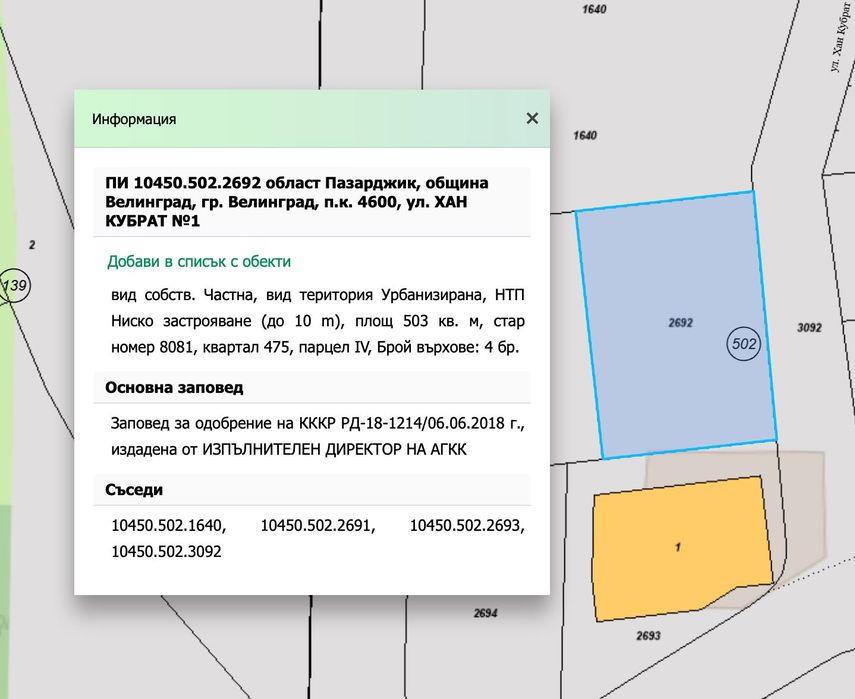Click the orange building labeled 1
The image size is (855, 699).
(682, 548)
